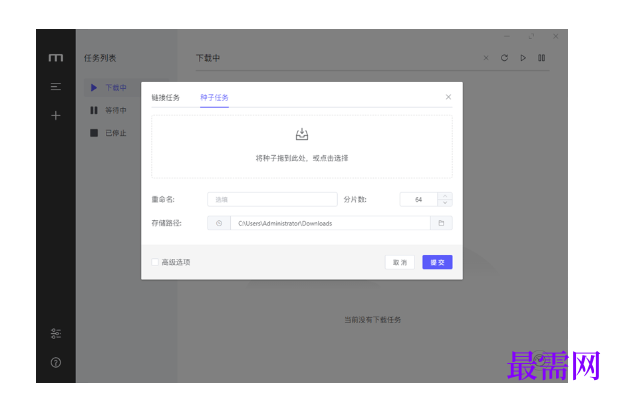Resume all tasks with play icon

pos(523,58)
